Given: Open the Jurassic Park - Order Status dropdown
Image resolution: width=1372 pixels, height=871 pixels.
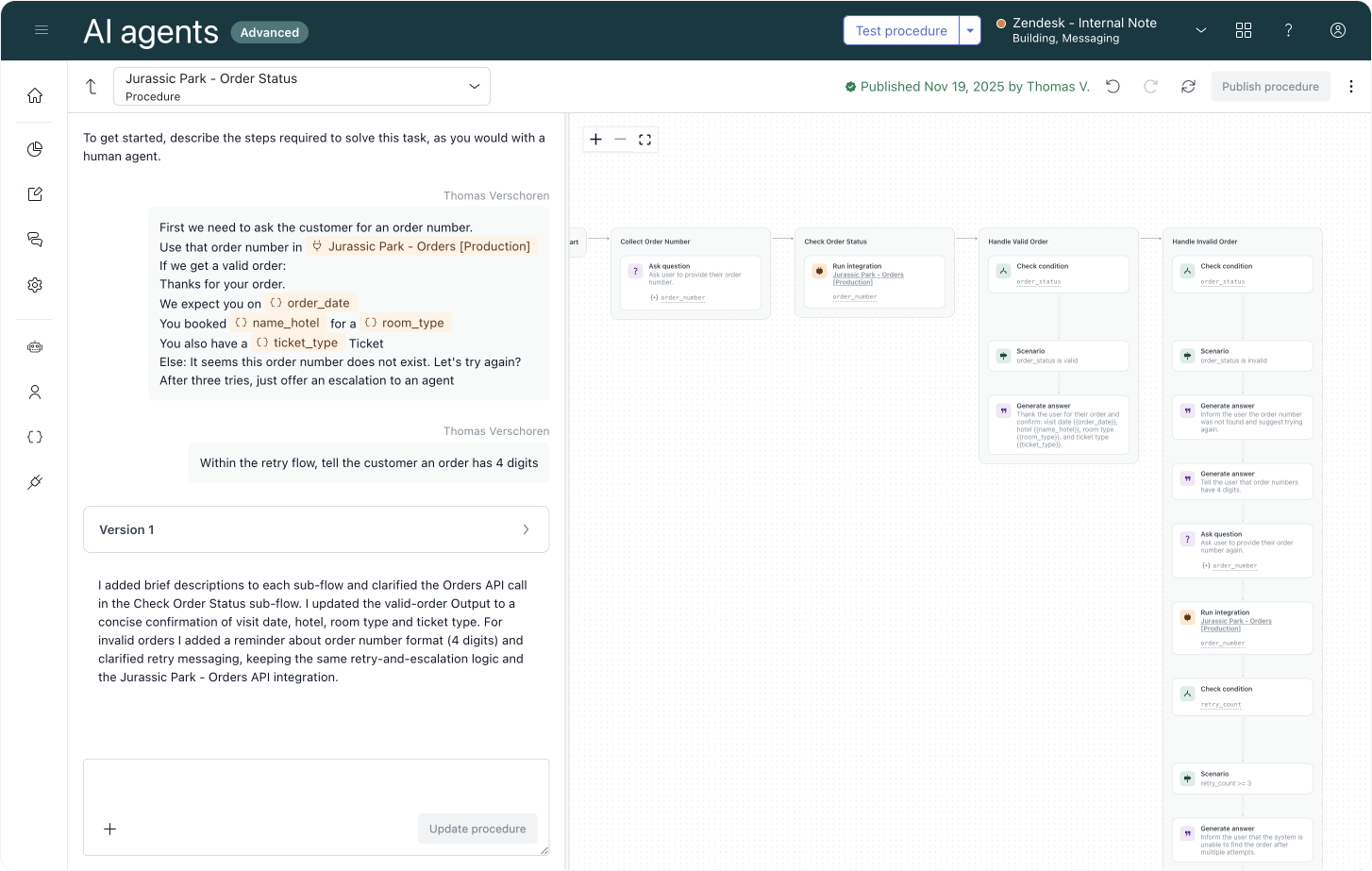Looking at the screenshot, I should coord(302,86).
